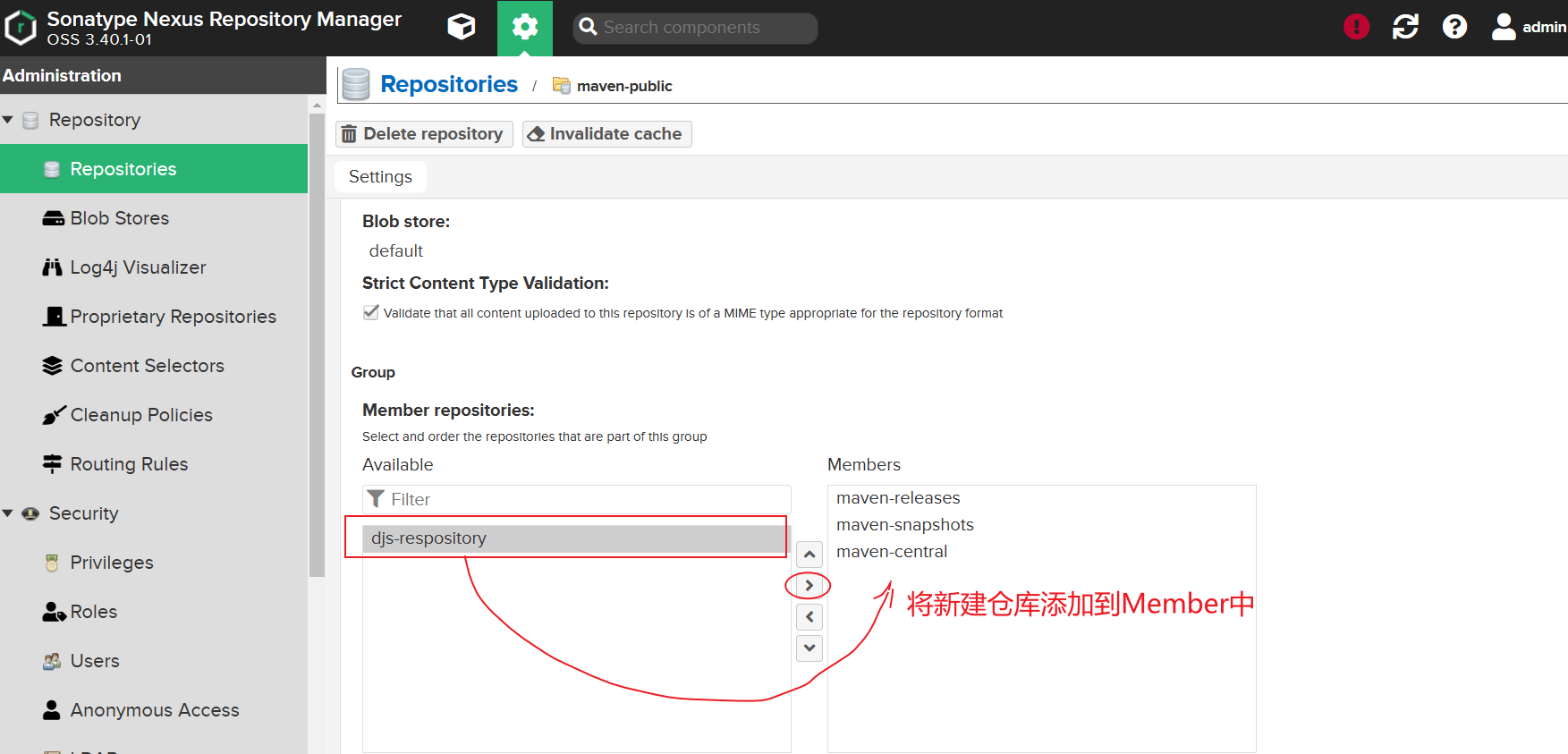Click the Proprietary Repositories door icon
The height and width of the screenshot is (754, 1568).
pos(55,317)
